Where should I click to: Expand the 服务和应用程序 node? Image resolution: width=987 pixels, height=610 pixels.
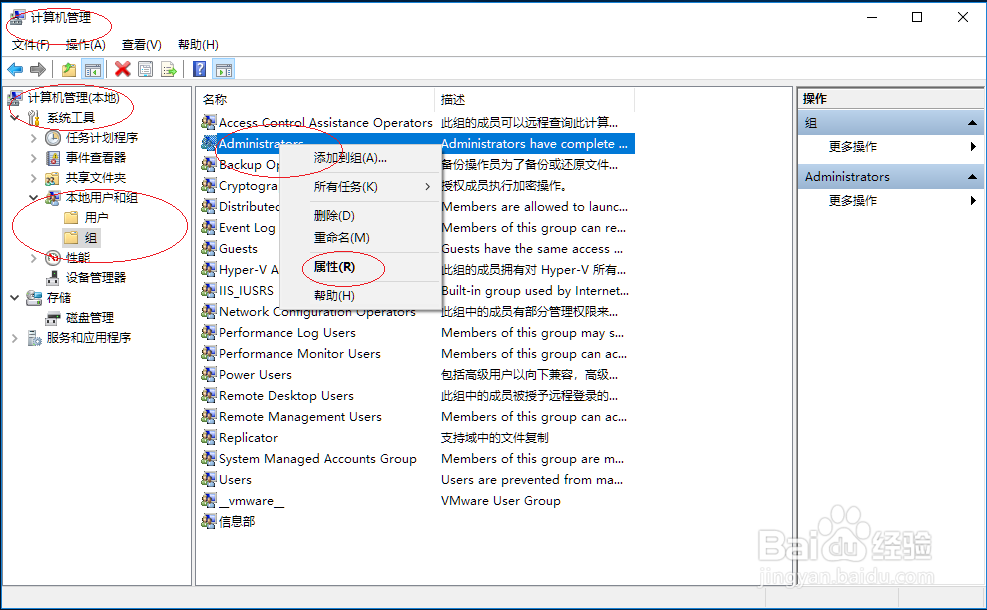click(x=14, y=337)
